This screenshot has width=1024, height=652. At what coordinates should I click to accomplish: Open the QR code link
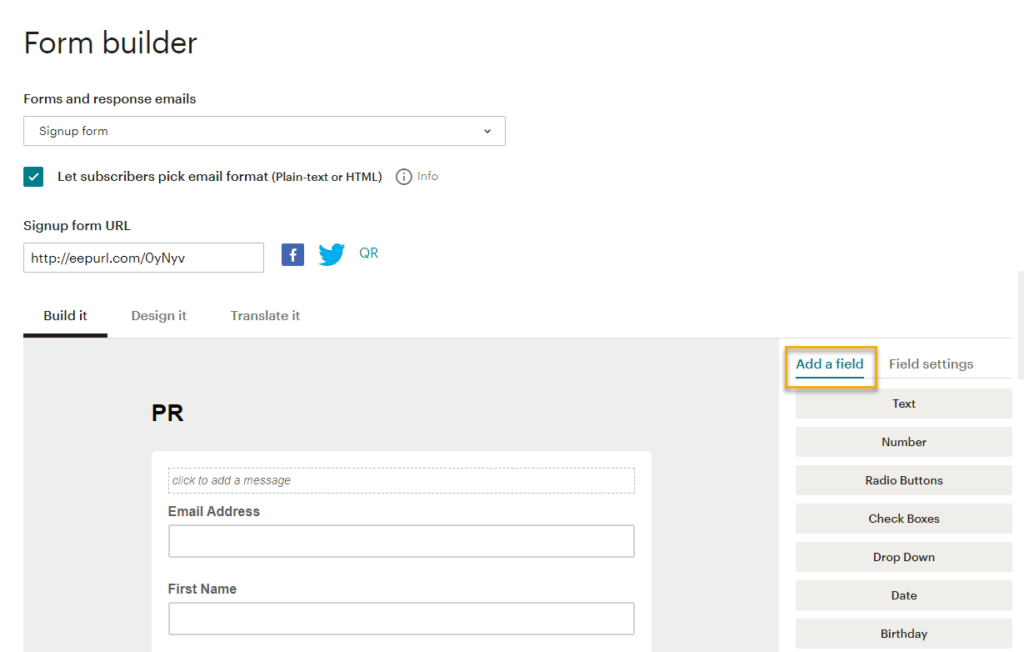[368, 253]
